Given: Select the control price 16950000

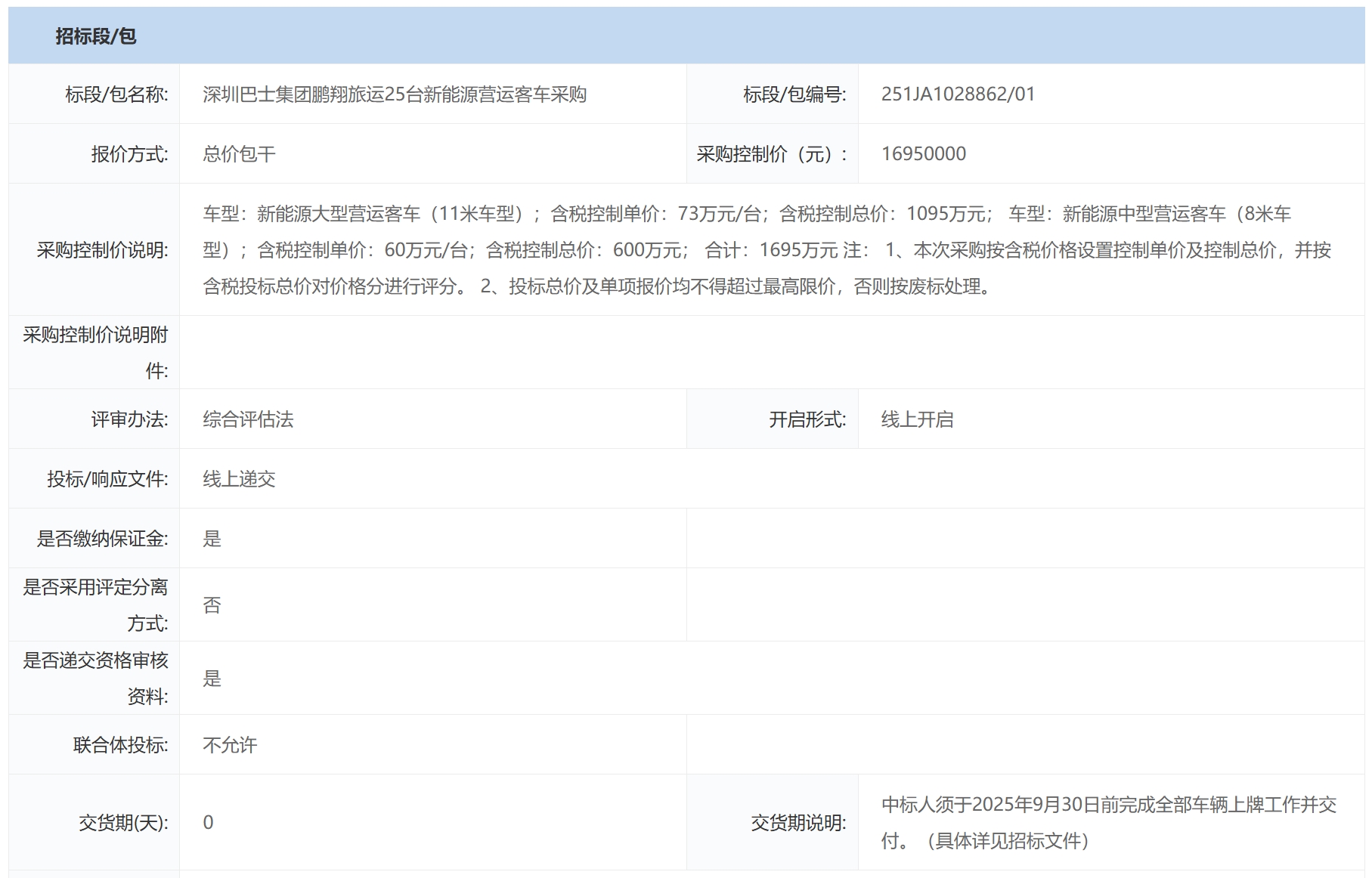Looking at the screenshot, I should pos(924,154).
